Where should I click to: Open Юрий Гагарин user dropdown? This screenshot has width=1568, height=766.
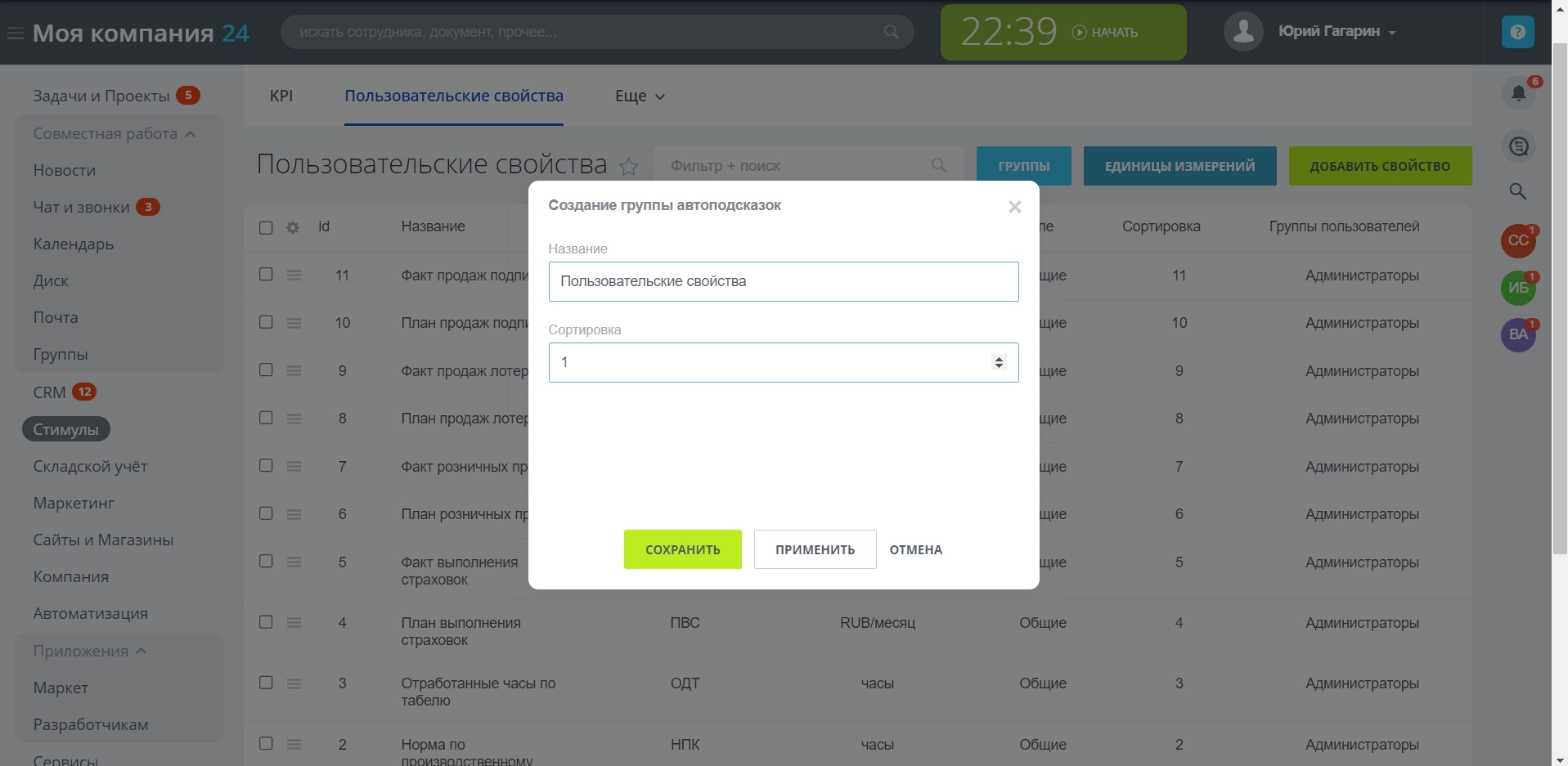tap(1337, 31)
